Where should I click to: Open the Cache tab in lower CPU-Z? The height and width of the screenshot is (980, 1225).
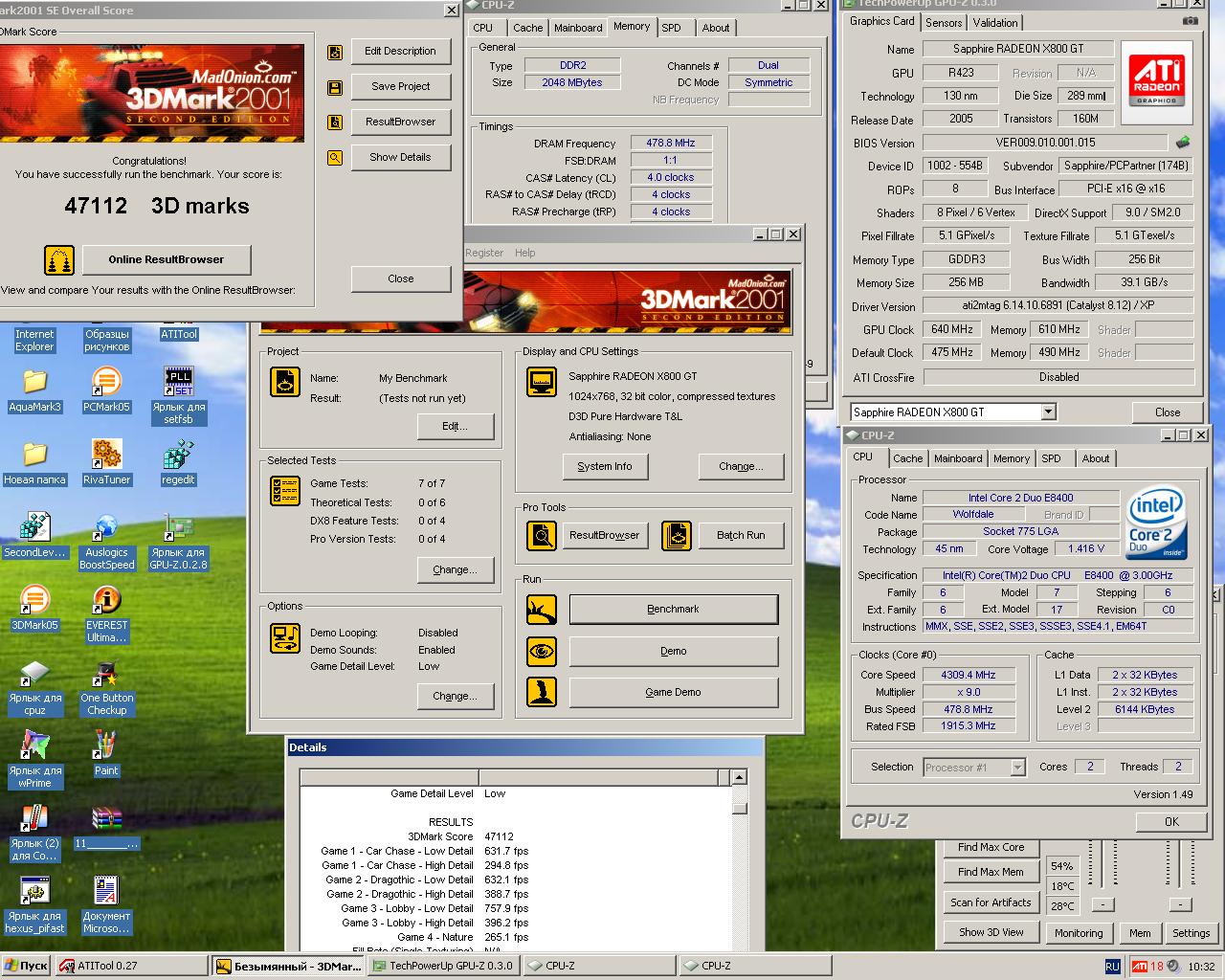[908, 458]
